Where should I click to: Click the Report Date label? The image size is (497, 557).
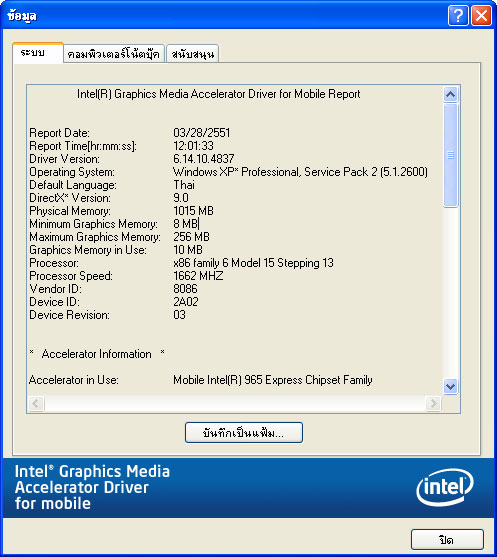[60, 133]
